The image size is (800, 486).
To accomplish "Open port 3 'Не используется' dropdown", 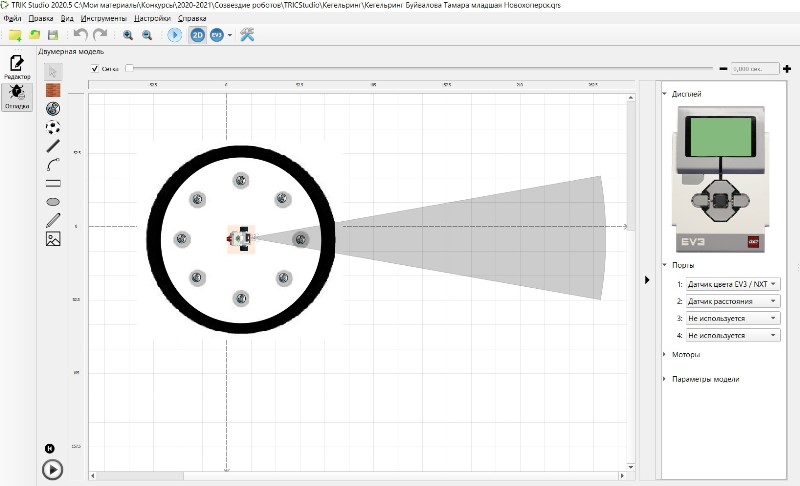I will (x=733, y=318).
